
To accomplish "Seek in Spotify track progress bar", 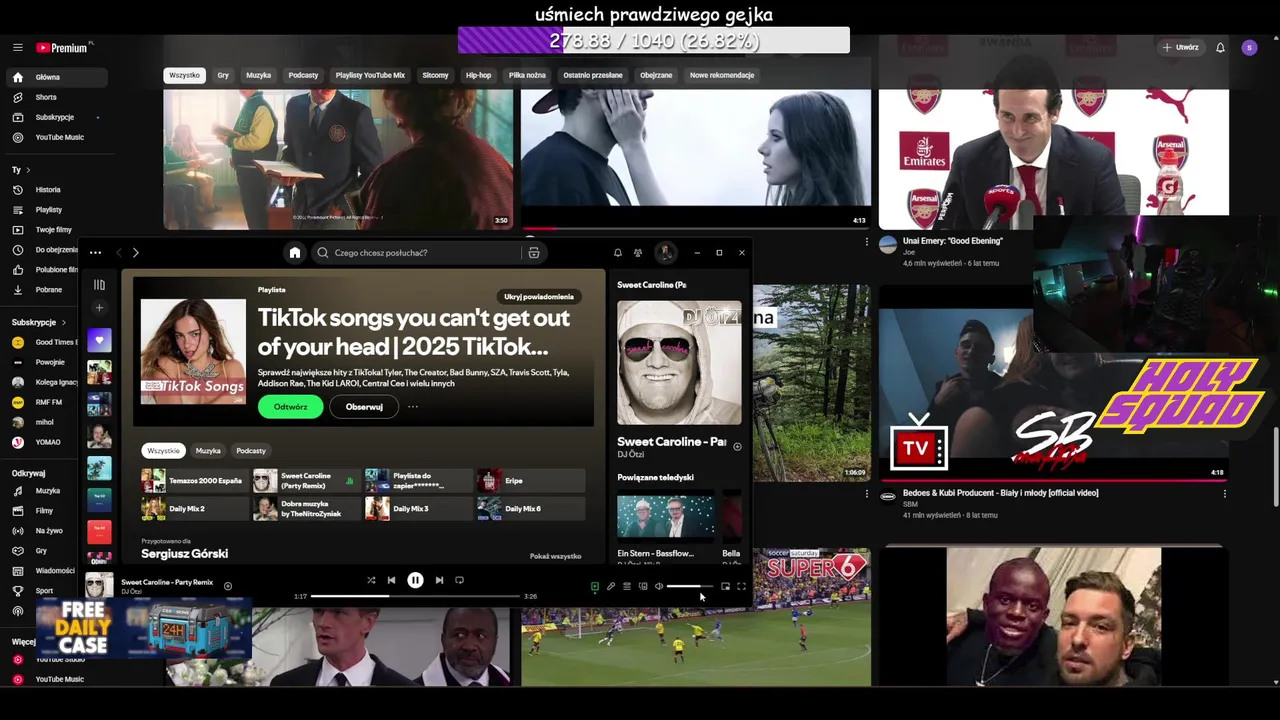I will point(415,596).
